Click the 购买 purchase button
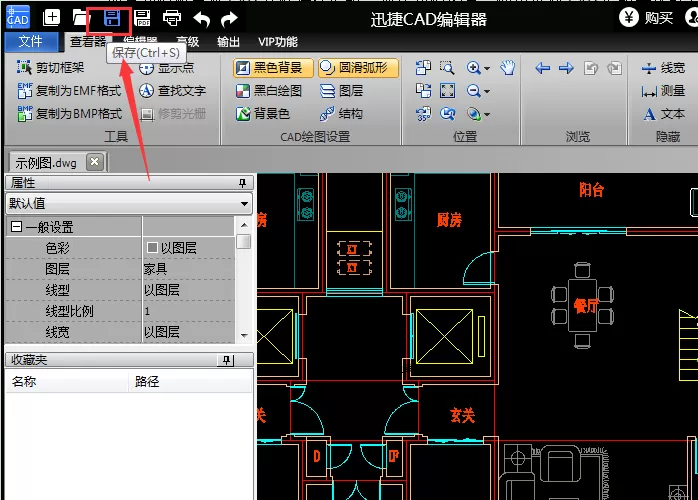The width and height of the screenshot is (698, 500). [646, 18]
